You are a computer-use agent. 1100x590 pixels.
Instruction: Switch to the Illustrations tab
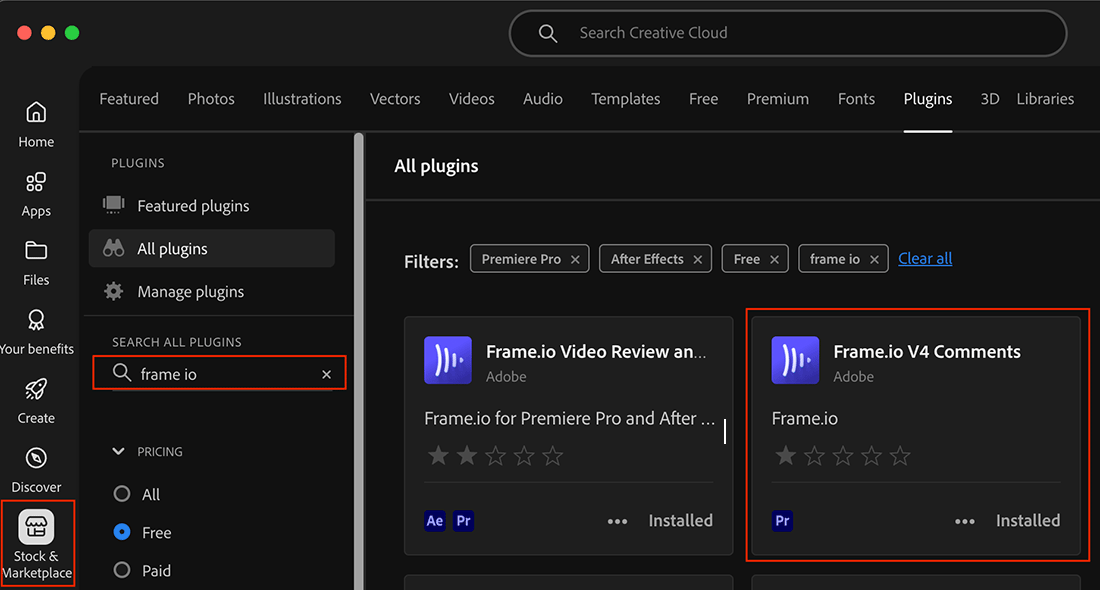pyautogui.click(x=302, y=99)
